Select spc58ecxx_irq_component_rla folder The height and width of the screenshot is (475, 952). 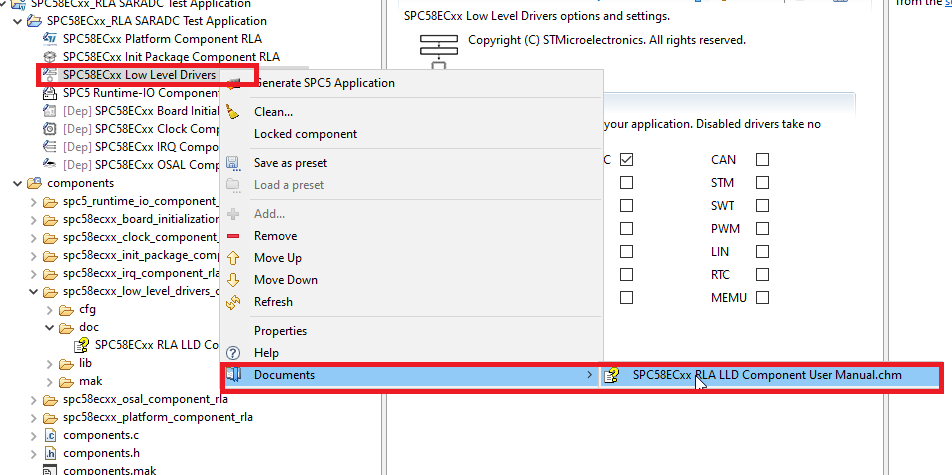pos(141,273)
